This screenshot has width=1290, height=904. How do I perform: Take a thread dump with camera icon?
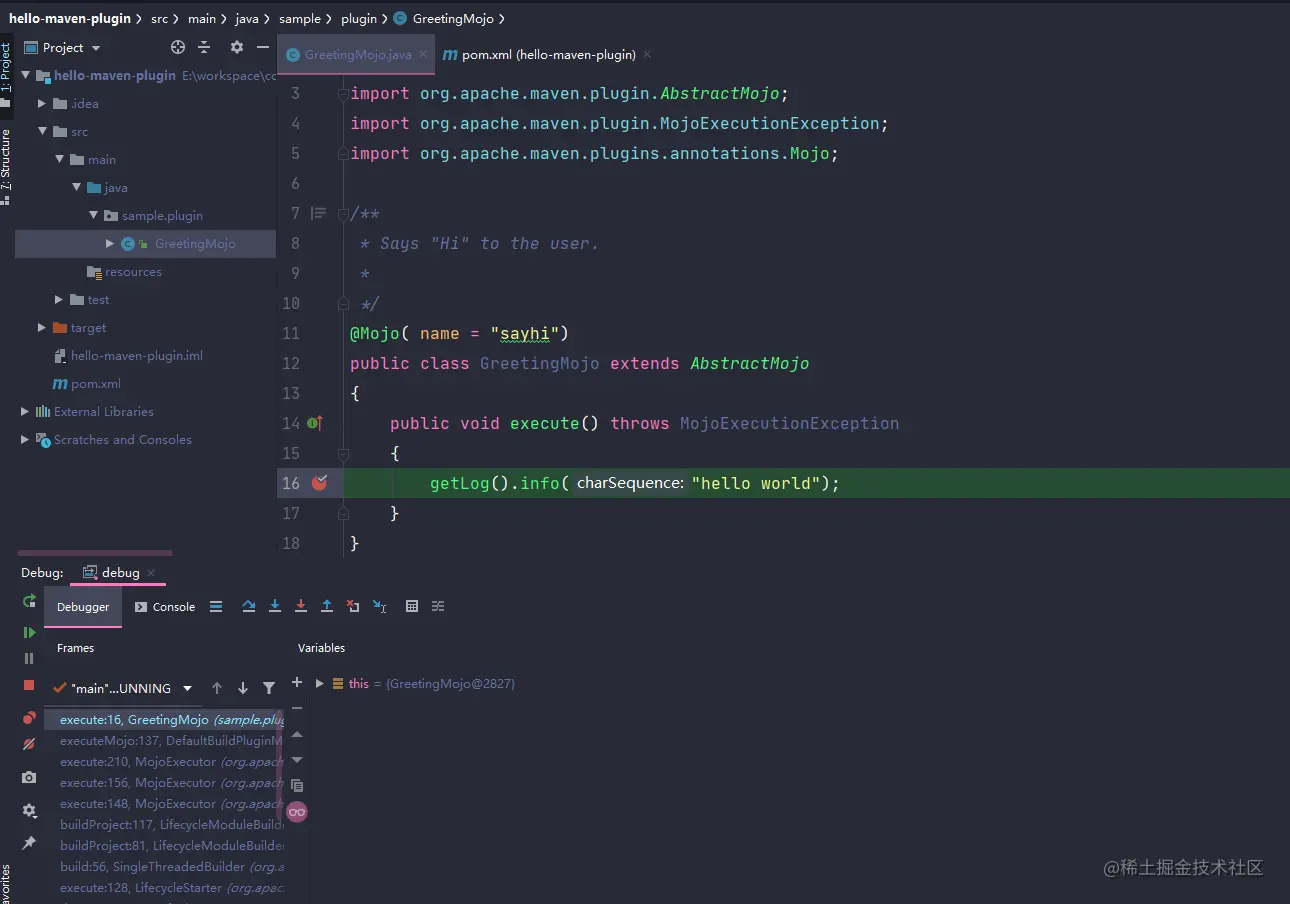pos(29,777)
